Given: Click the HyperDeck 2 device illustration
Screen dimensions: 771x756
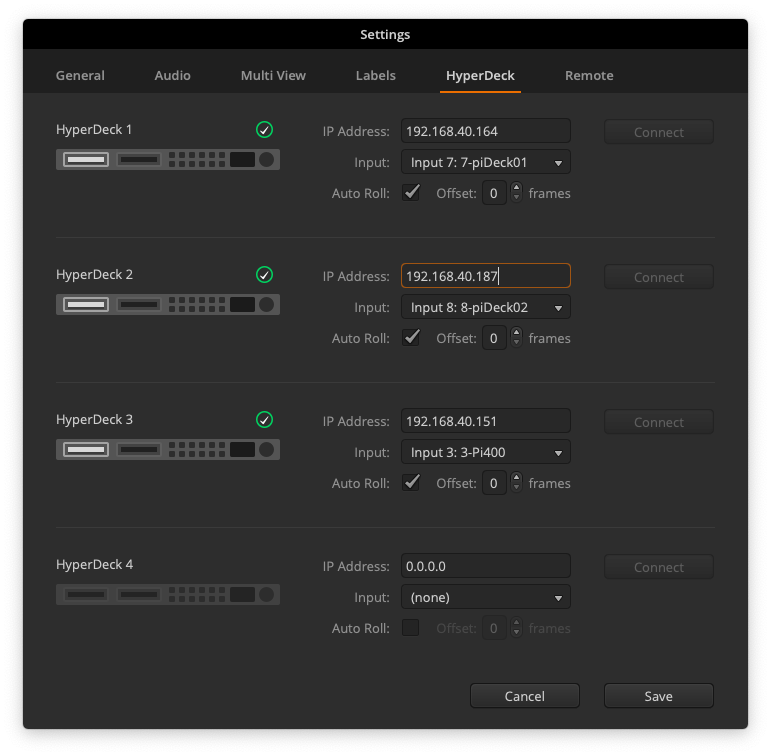Looking at the screenshot, I should click(168, 305).
